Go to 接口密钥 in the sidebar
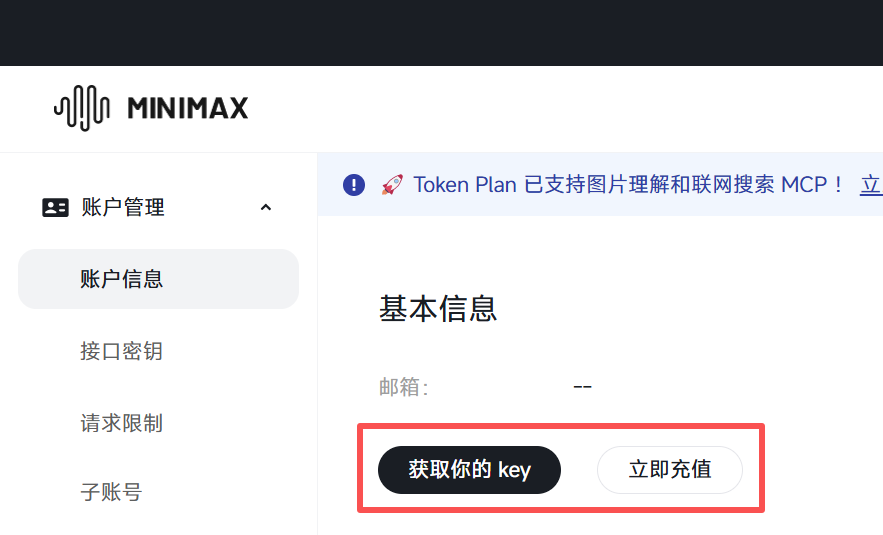The image size is (883, 535). pos(121,351)
